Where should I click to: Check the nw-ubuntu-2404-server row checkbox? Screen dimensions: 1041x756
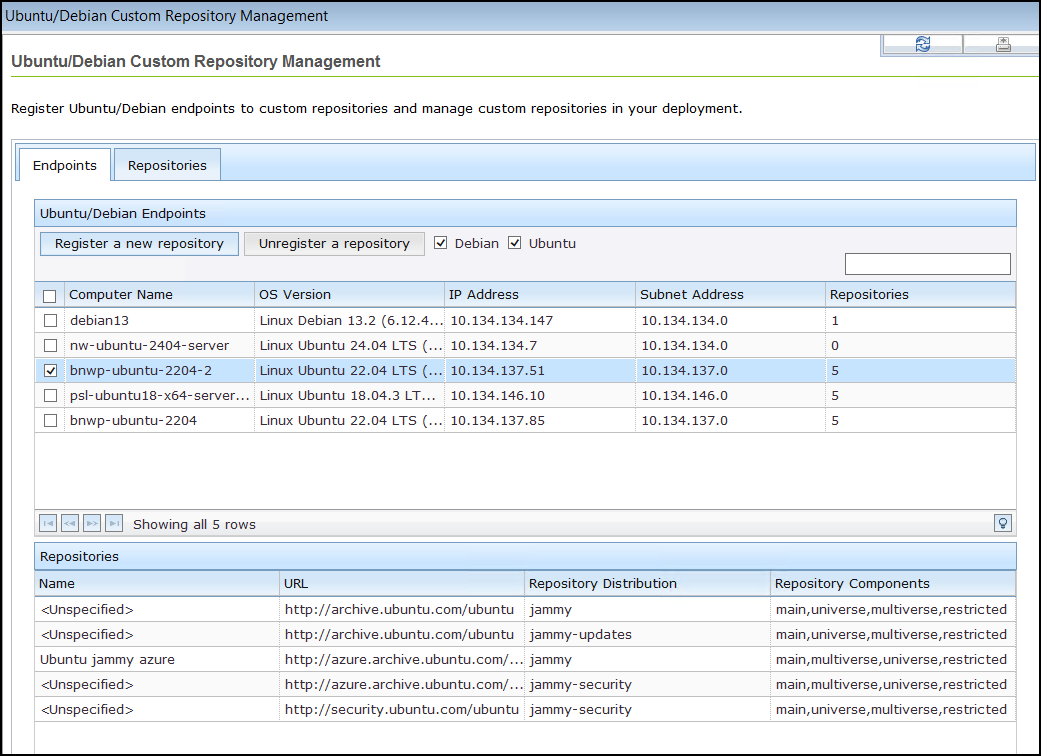[50, 346]
